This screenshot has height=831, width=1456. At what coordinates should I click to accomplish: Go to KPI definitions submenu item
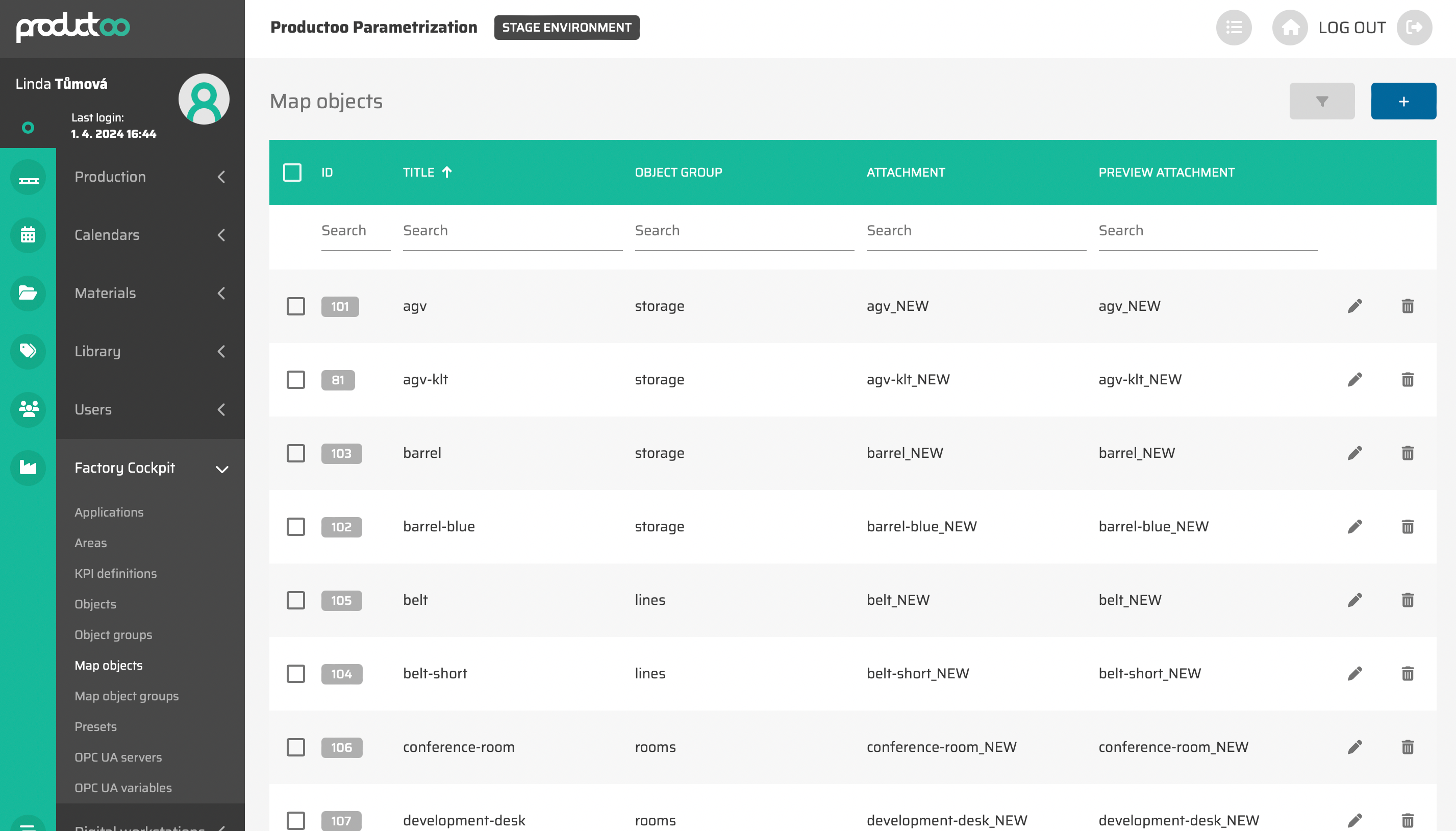[x=115, y=573]
